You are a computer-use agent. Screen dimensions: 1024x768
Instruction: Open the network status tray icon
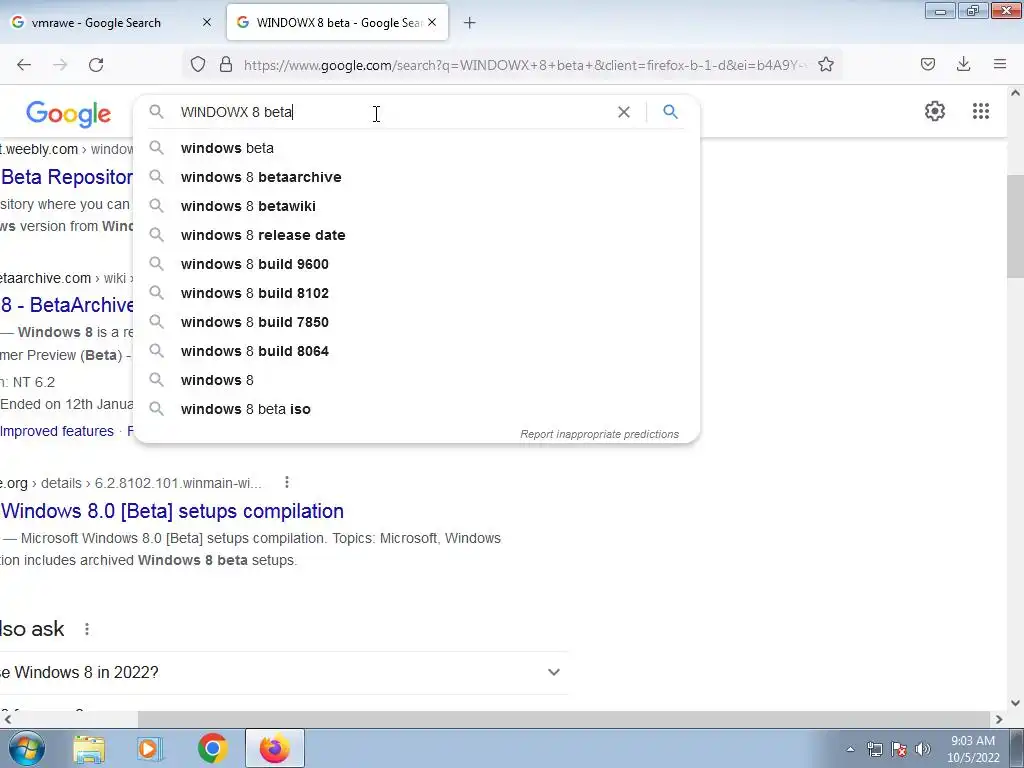point(874,749)
